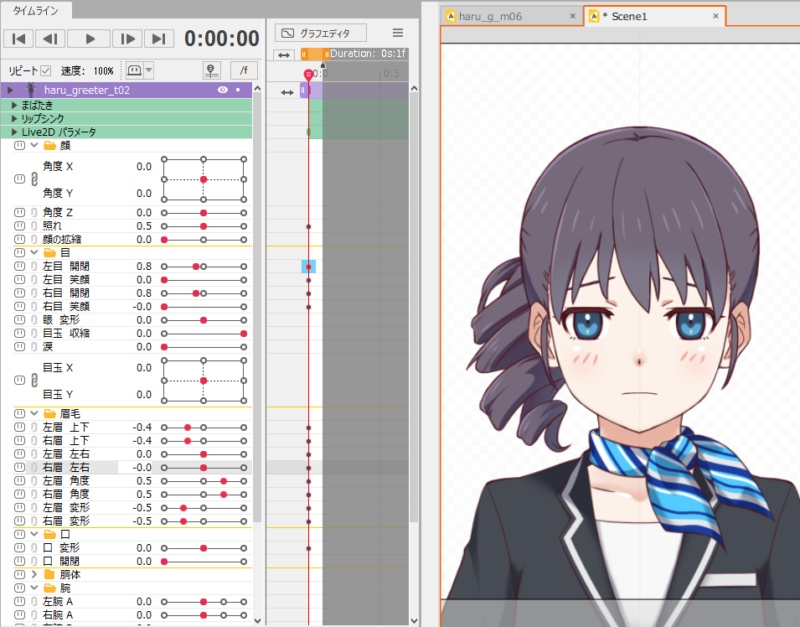Select the 右眉 左右 parameter row label

pos(66,467)
